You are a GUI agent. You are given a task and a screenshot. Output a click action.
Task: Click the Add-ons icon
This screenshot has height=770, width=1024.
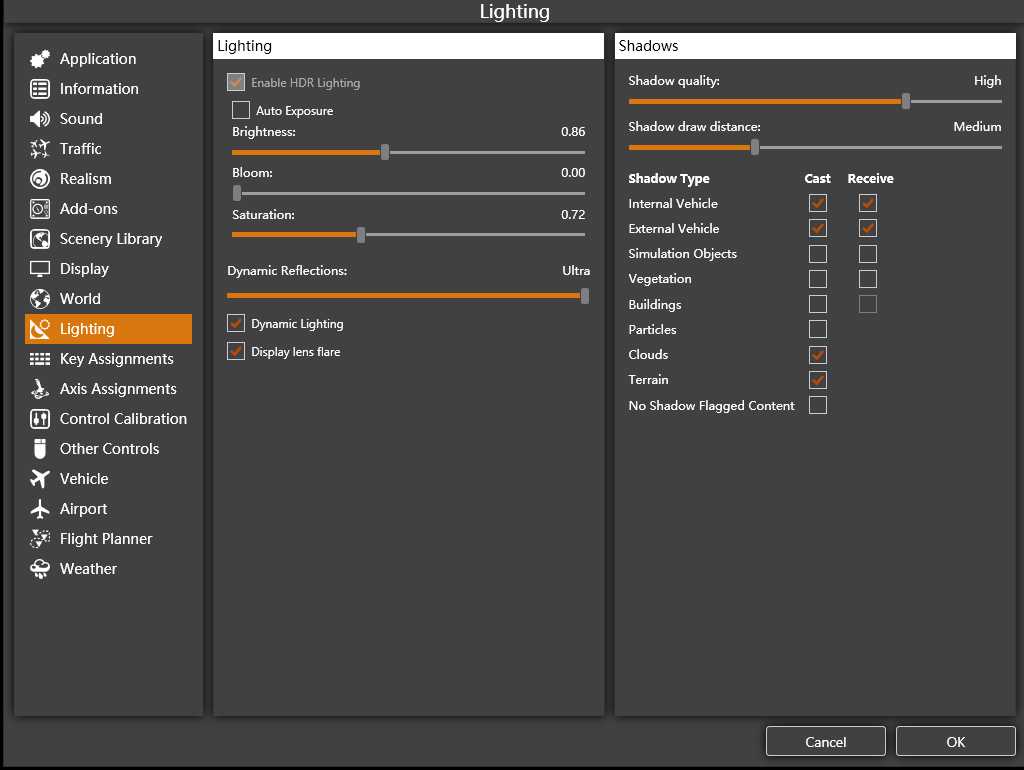[x=40, y=209]
